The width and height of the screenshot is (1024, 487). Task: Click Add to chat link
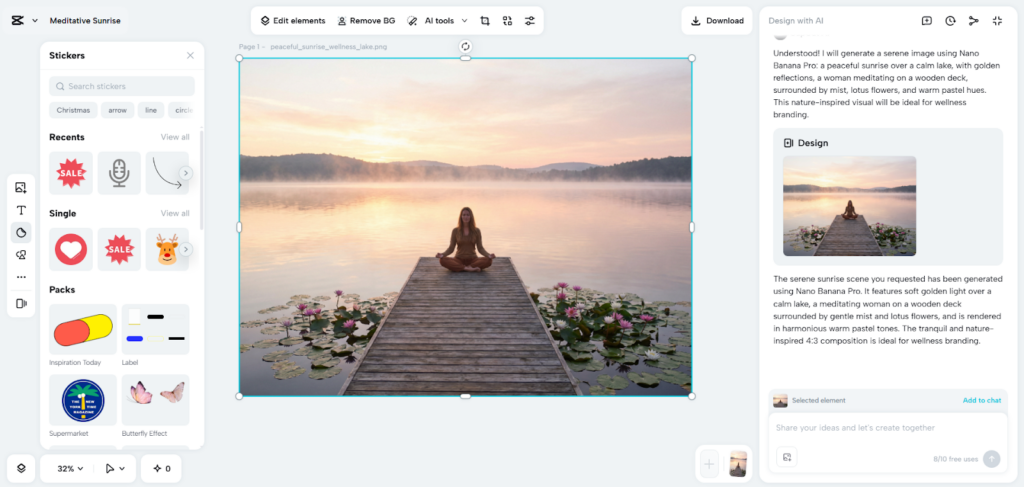pos(982,400)
